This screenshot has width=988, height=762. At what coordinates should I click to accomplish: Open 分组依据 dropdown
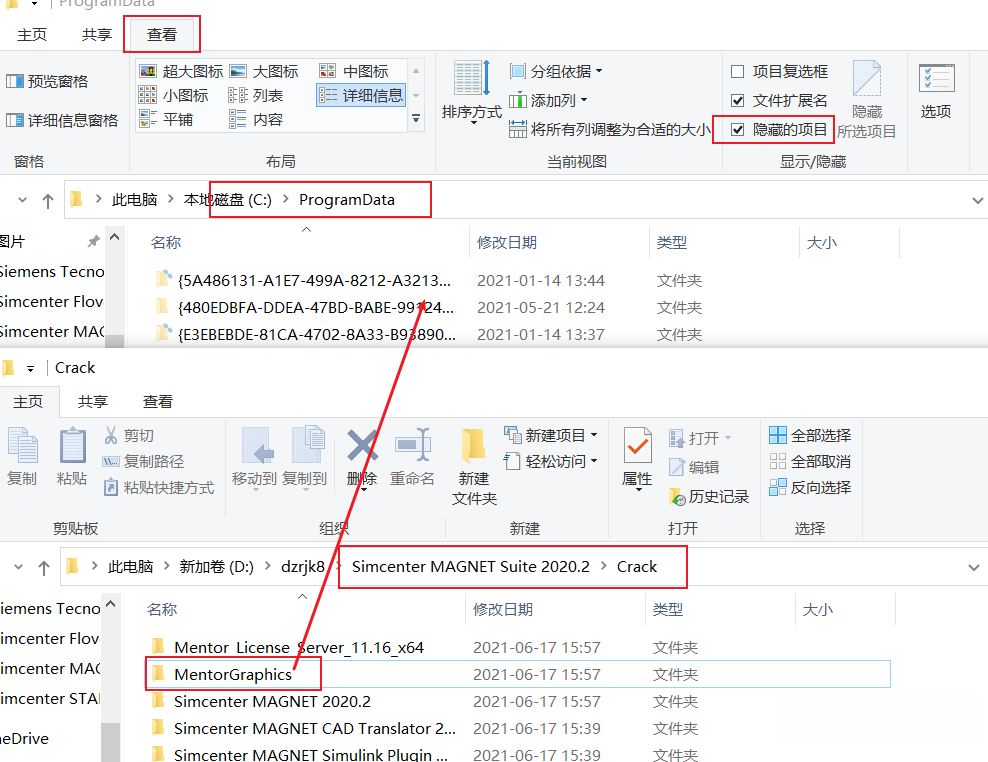pyautogui.click(x=556, y=71)
